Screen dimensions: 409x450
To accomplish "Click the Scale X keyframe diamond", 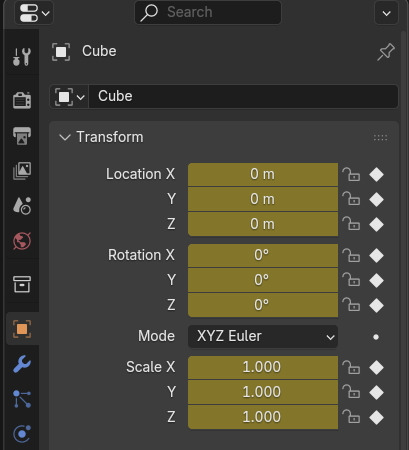I will (376, 368).
